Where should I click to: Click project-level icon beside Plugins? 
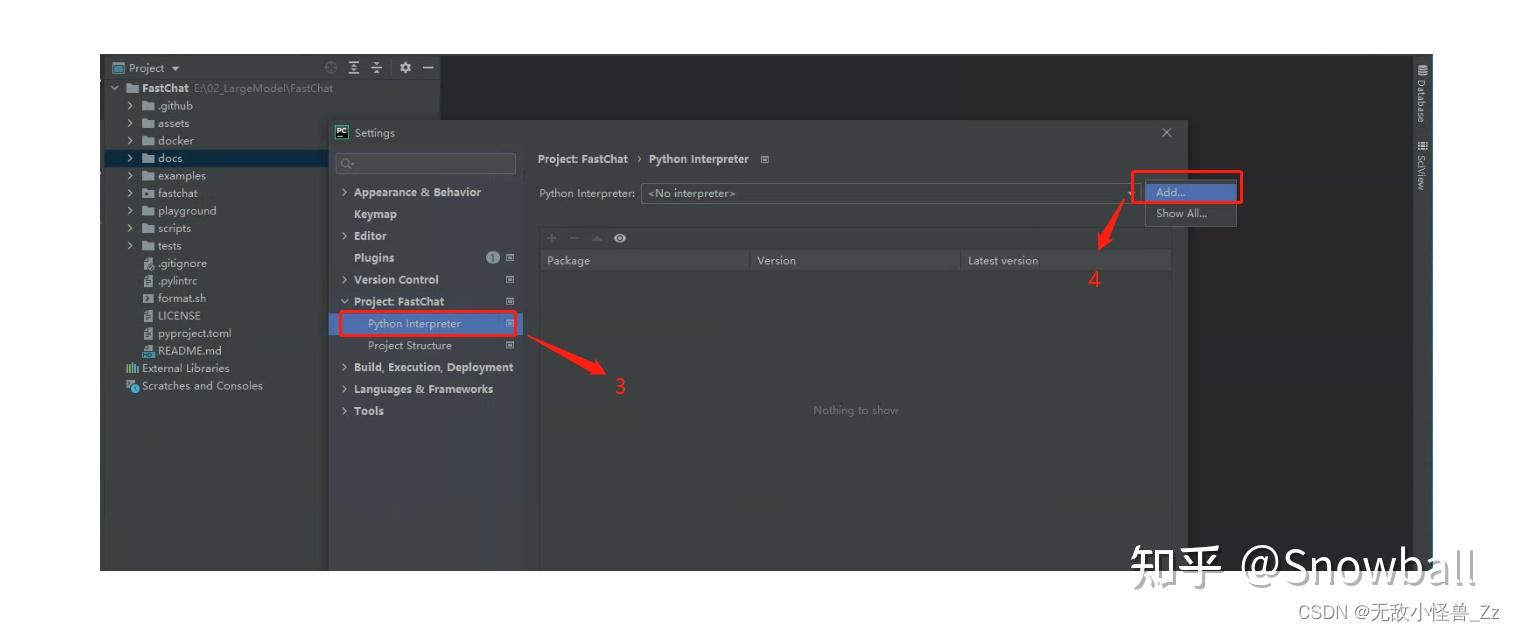510,258
